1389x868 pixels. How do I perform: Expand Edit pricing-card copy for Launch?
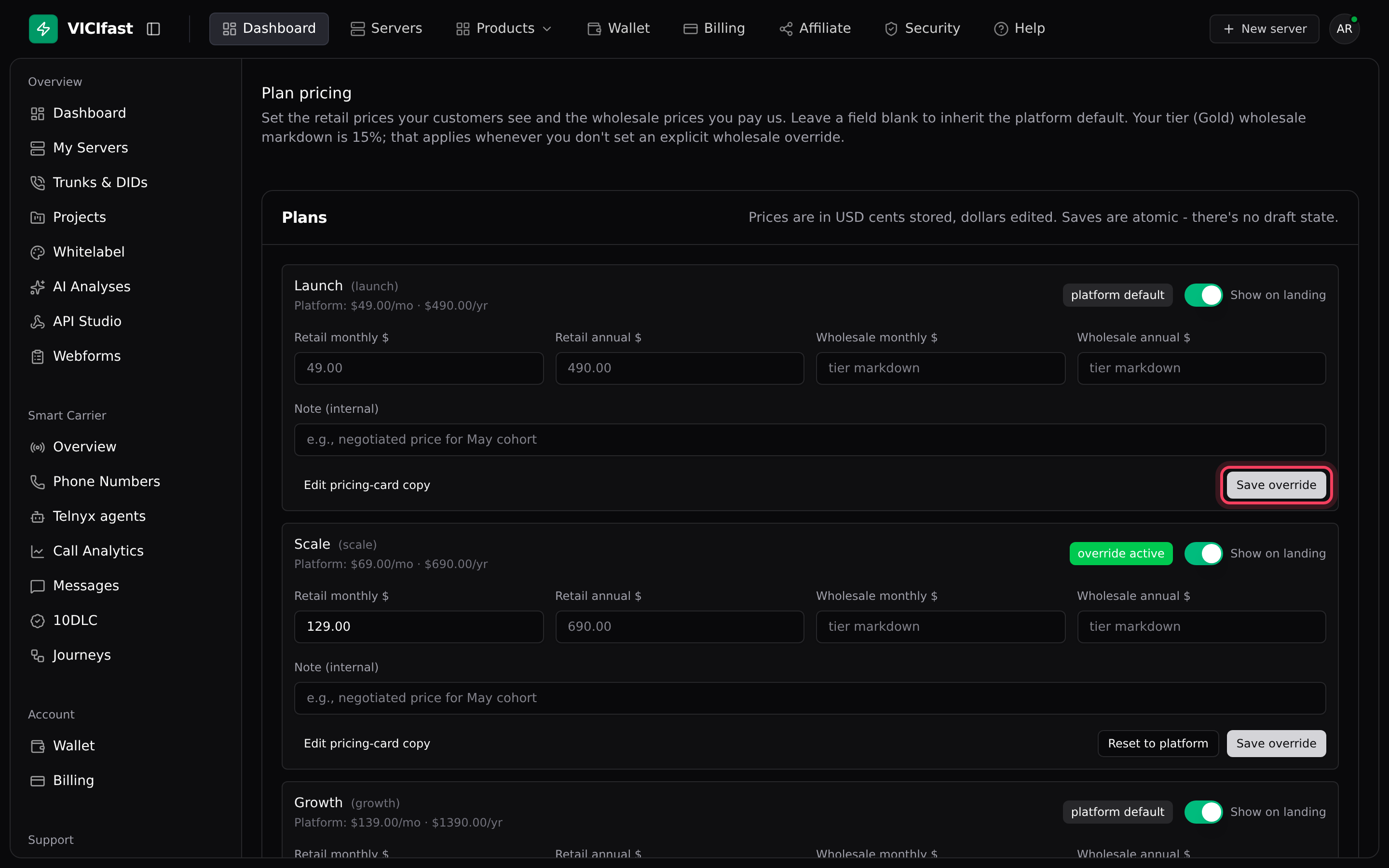(367, 485)
